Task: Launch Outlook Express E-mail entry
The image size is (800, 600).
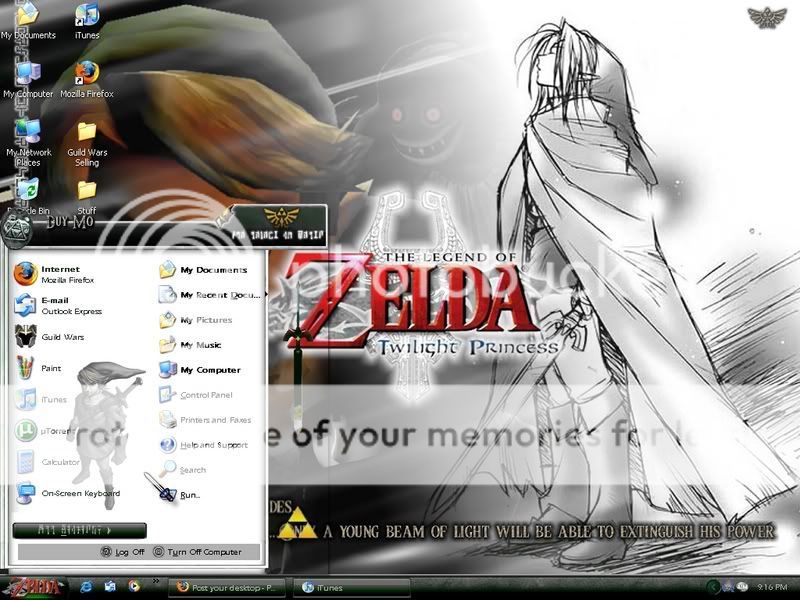Action: 60,305
